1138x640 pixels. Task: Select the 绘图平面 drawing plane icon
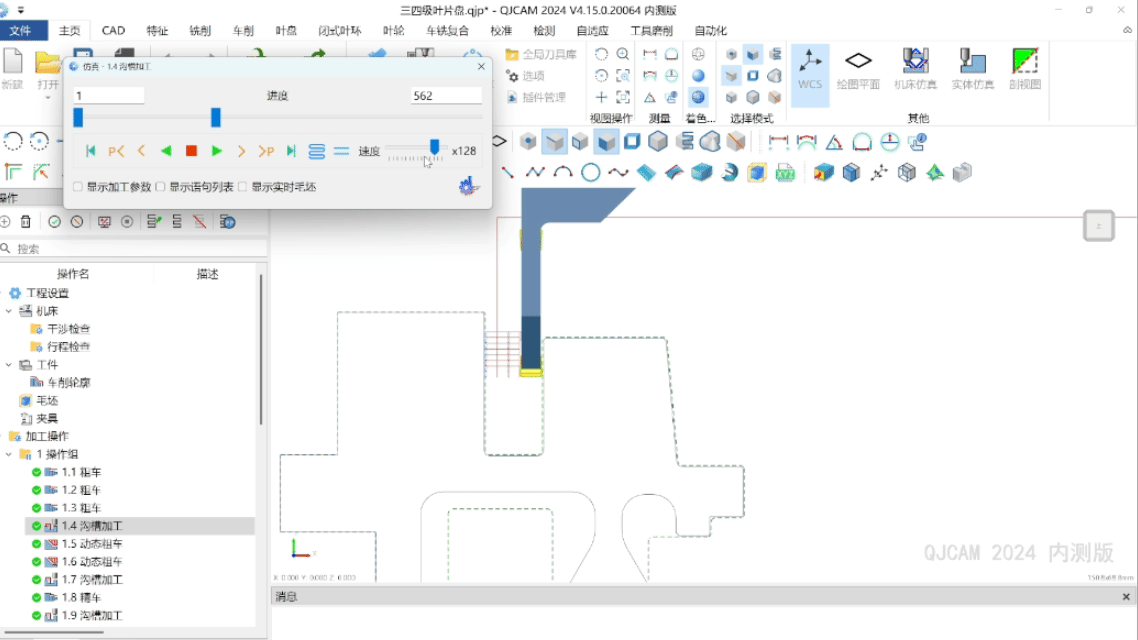pyautogui.click(x=858, y=68)
